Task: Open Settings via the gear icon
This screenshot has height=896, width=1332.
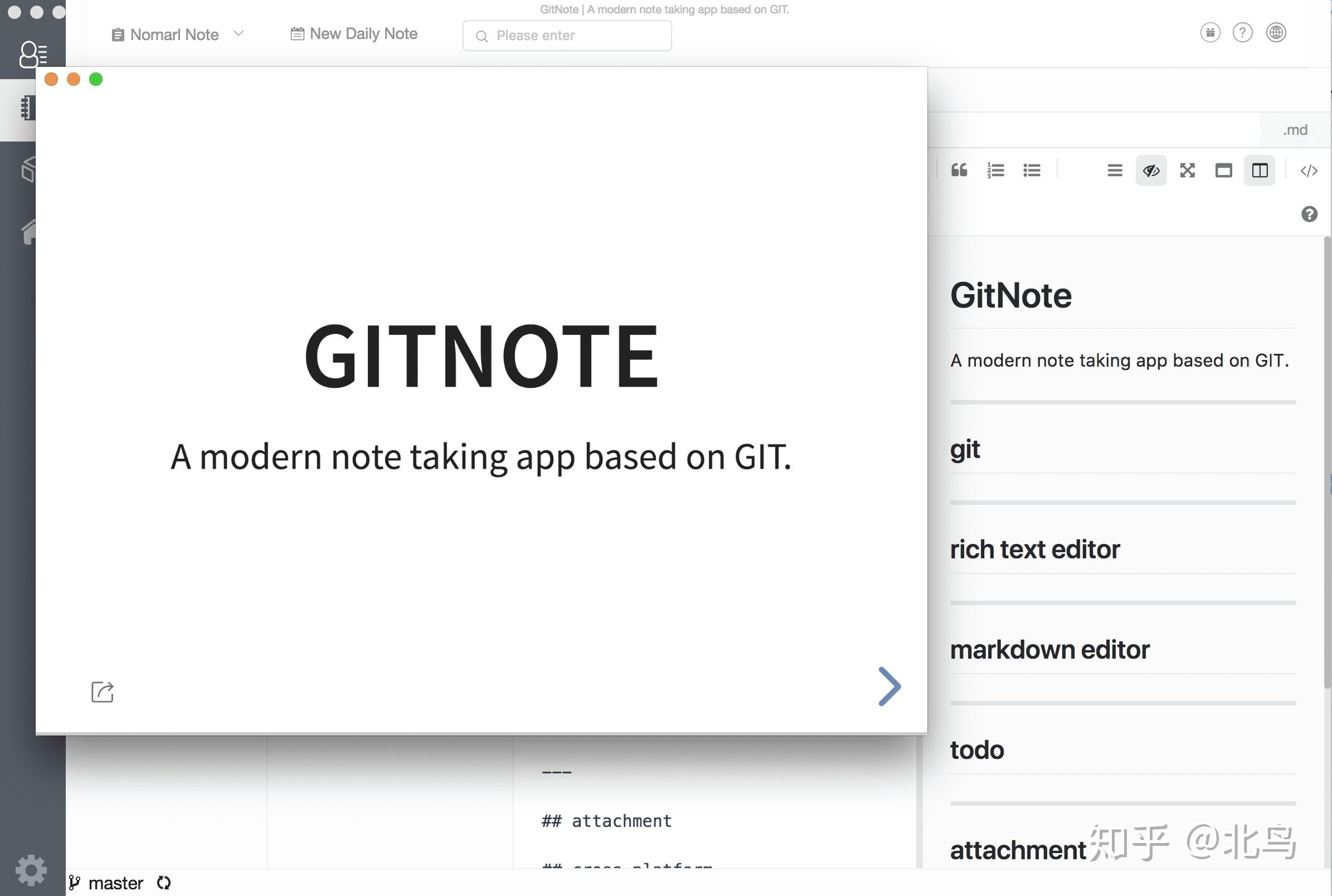Action: [31, 870]
